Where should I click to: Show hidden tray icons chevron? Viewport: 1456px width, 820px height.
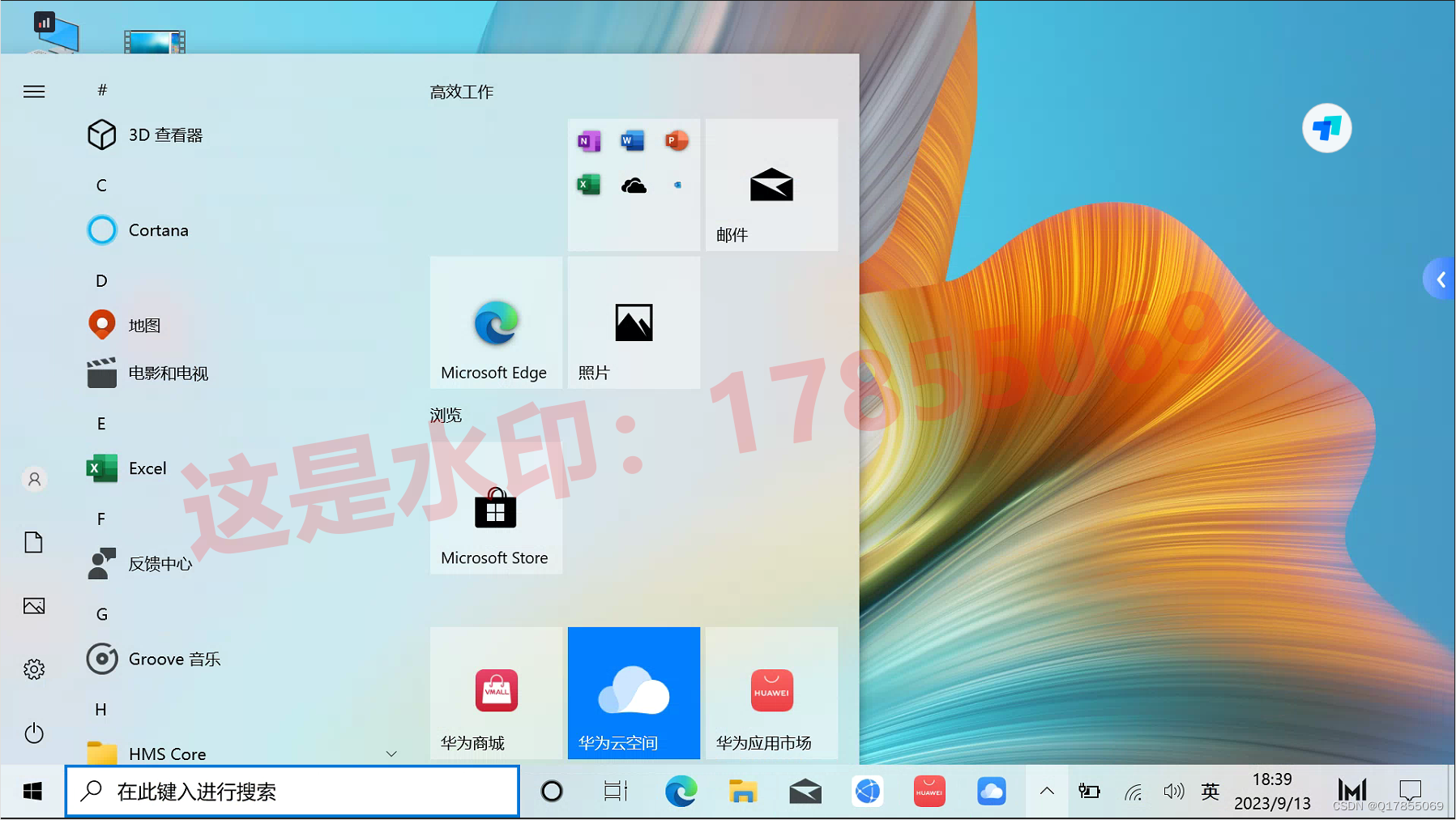[1047, 792]
